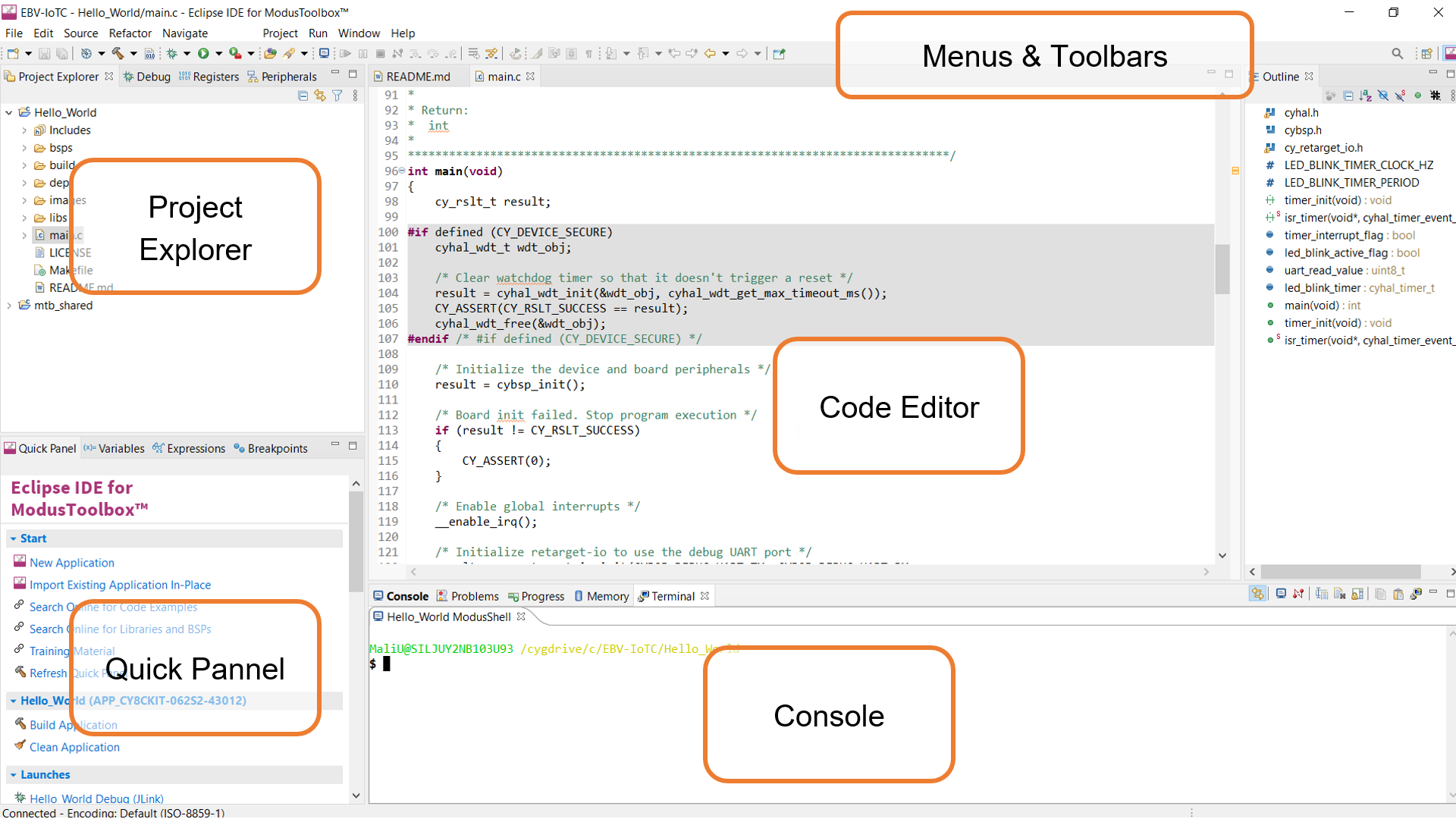Toggle Link with Editor in Project Explorer
The height and width of the screenshot is (819, 1456).
(x=319, y=96)
